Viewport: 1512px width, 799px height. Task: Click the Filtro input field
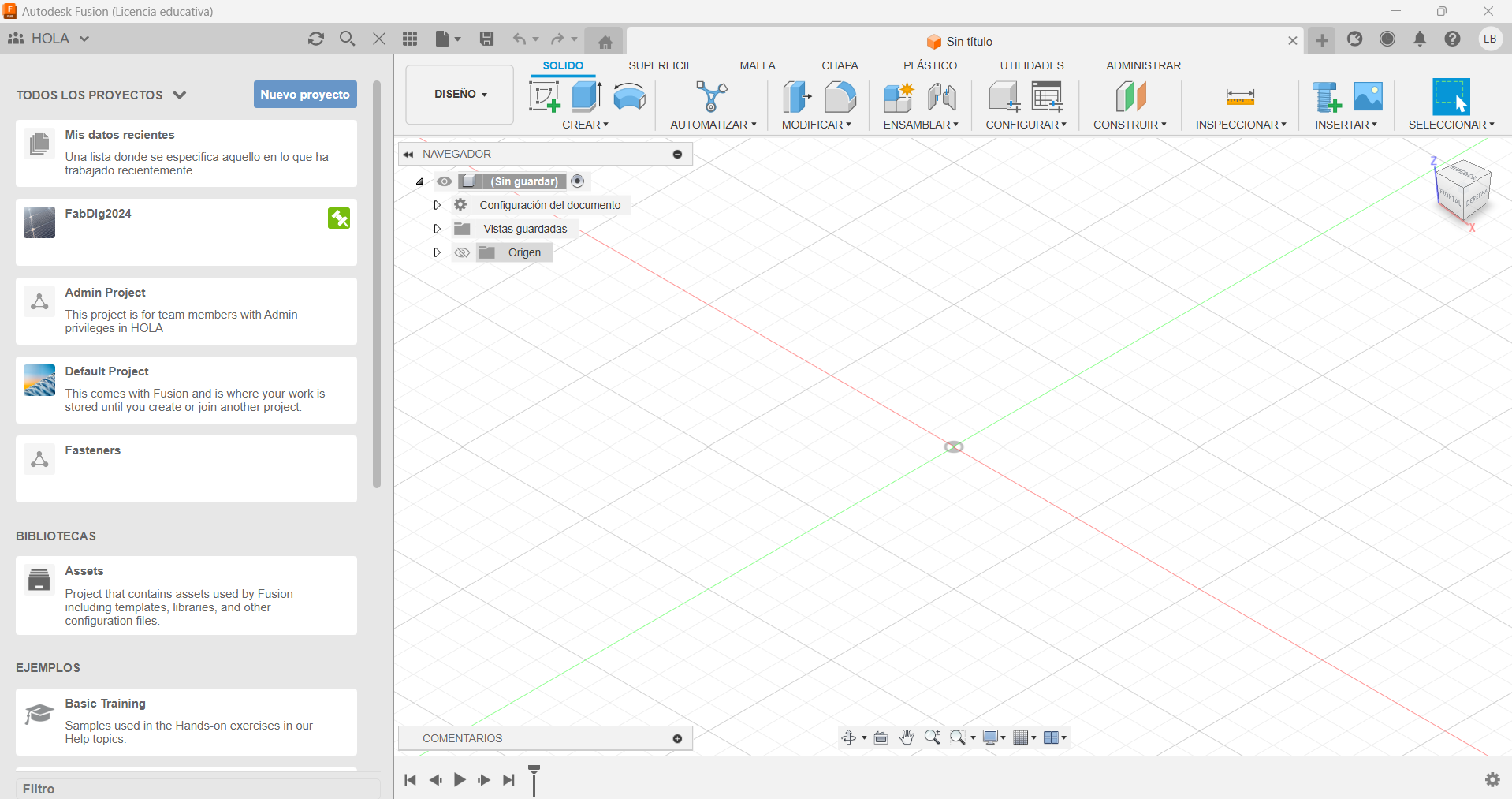click(197, 789)
